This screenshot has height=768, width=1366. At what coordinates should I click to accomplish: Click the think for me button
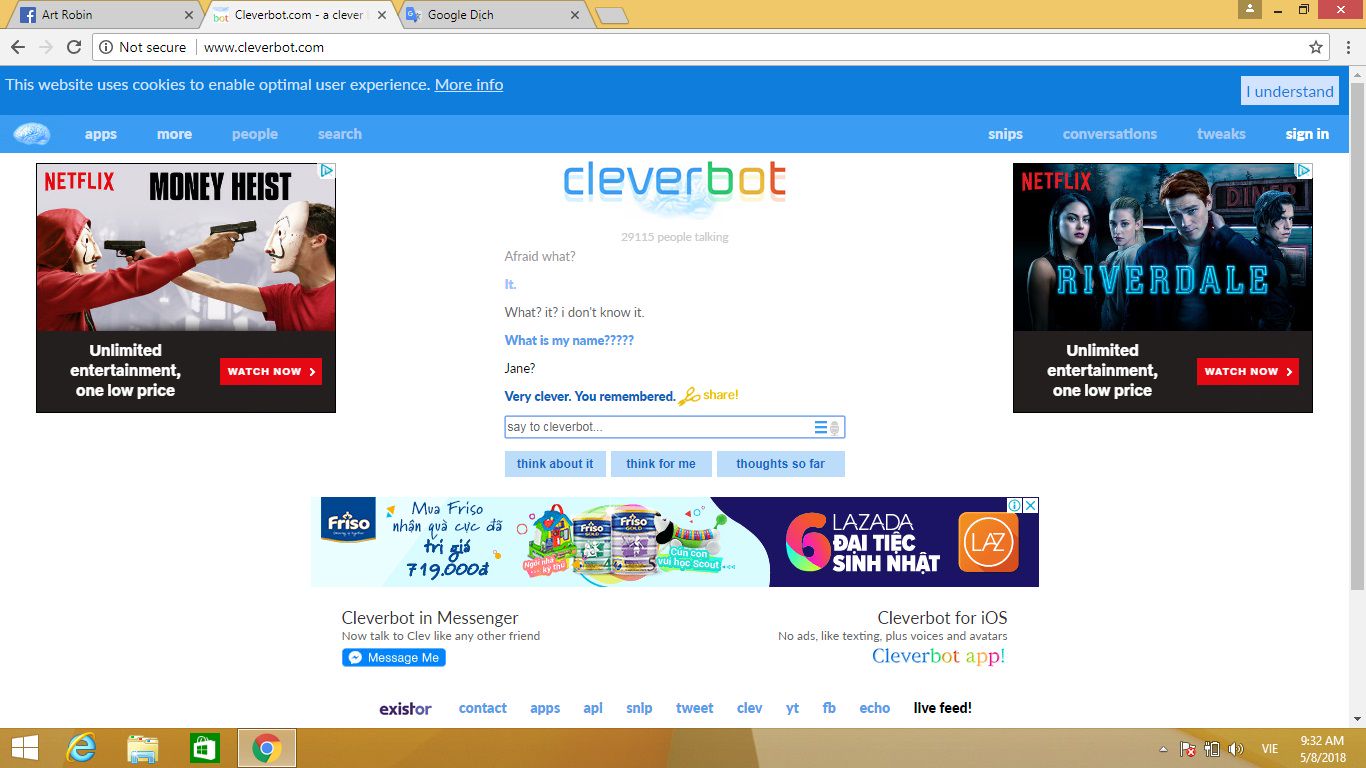(661, 464)
